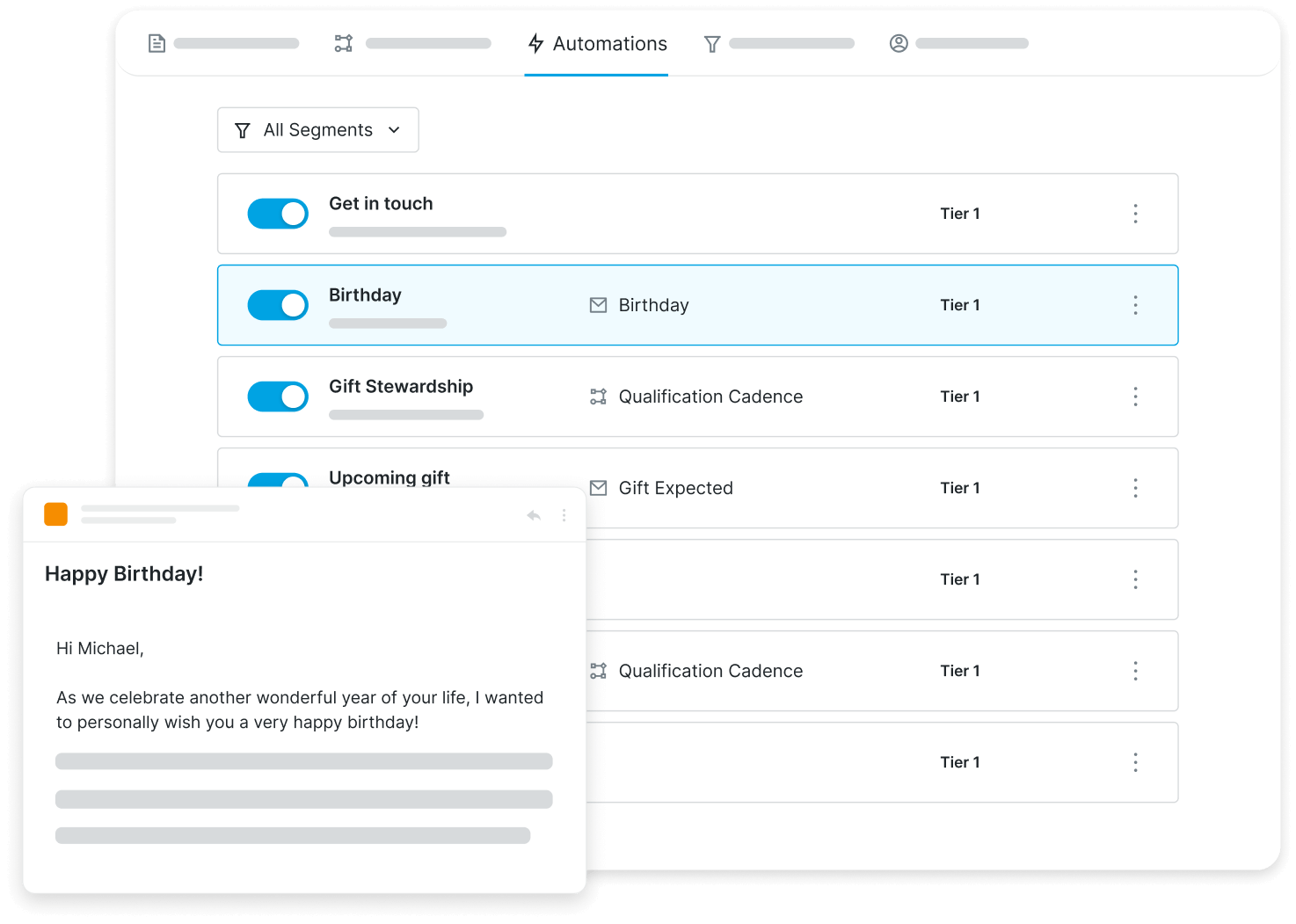The height and width of the screenshot is (924, 1296).
Task: Click the reply arrow in email preview
Action: pos(534,515)
